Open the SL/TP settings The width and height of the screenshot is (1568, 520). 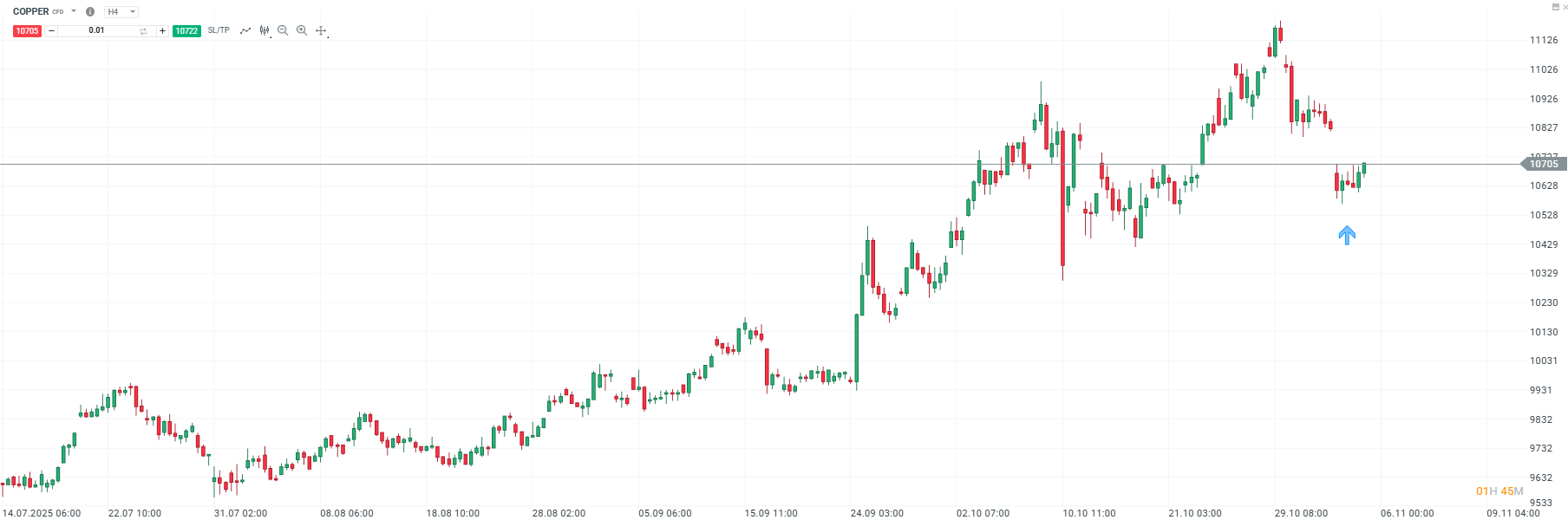coord(219,30)
